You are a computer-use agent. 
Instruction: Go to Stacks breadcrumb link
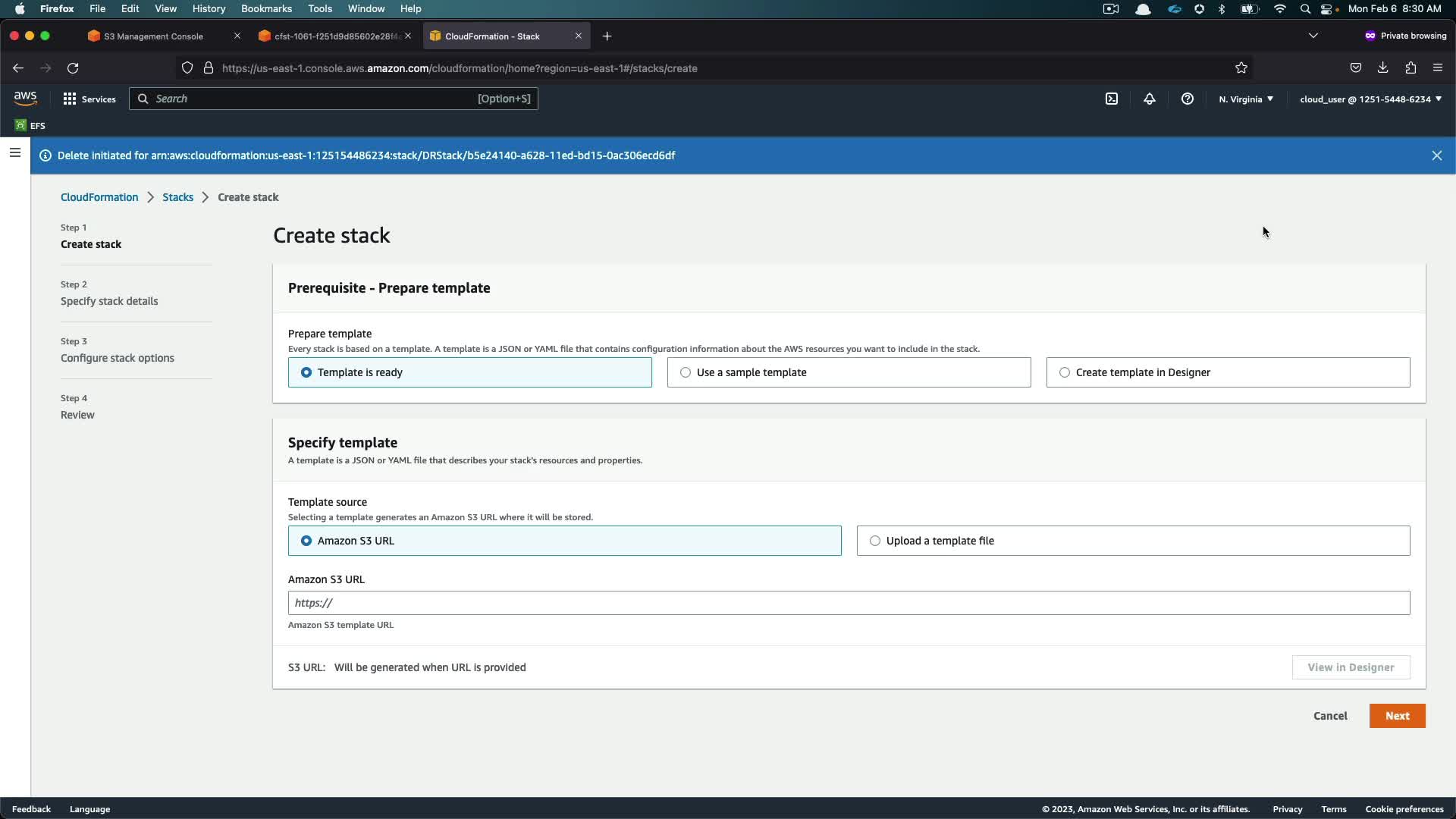(177, 197)
